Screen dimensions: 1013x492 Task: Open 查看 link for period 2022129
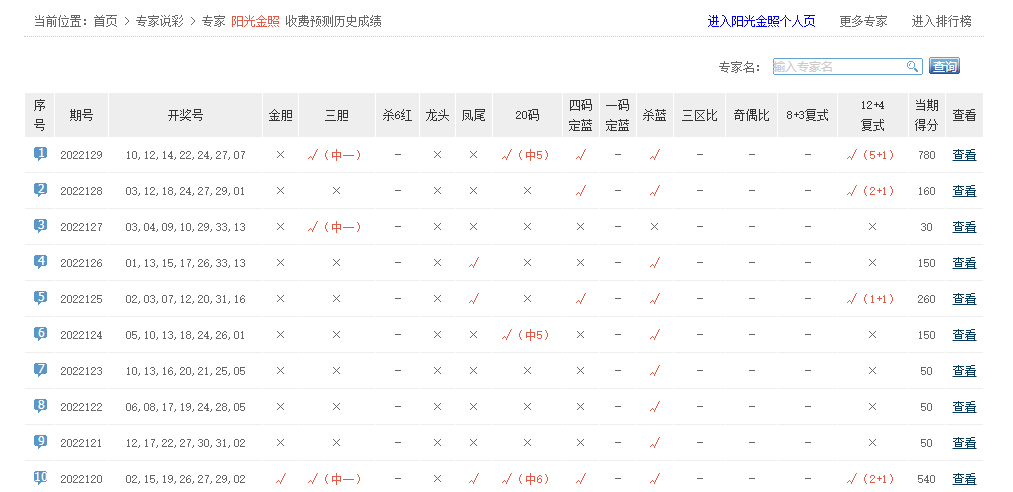(x=964, y=155)
